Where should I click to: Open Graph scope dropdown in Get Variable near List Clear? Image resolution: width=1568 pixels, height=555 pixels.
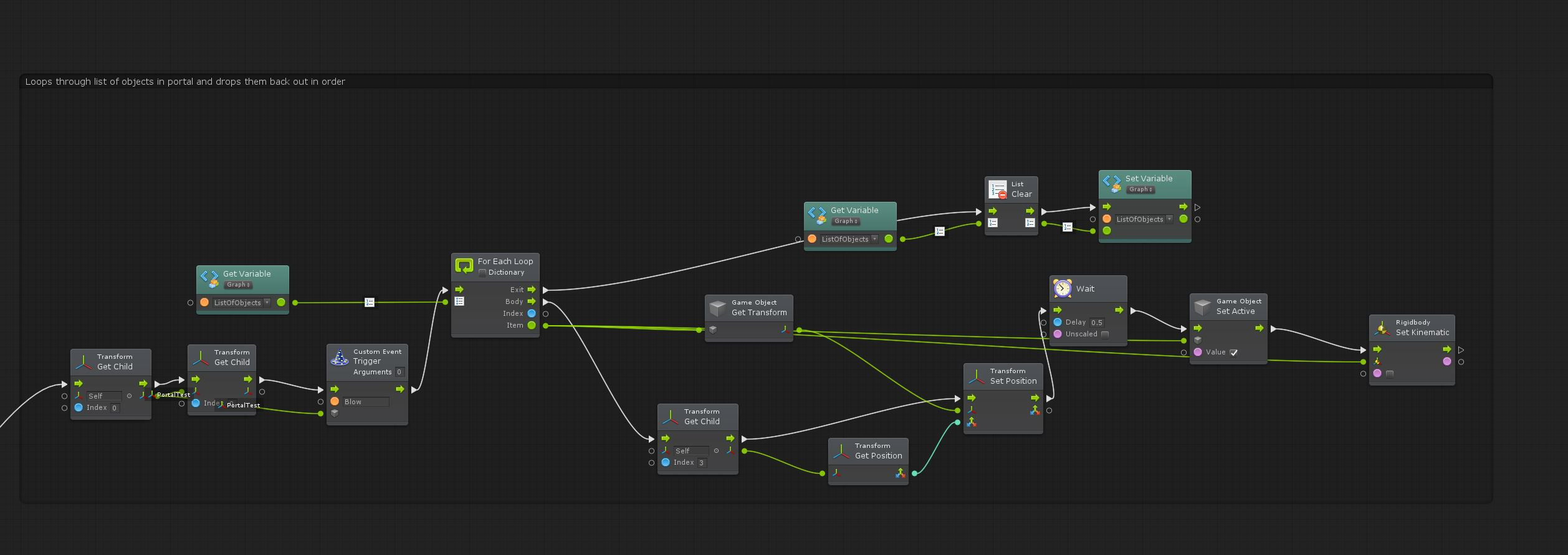(x=846, y=221)
